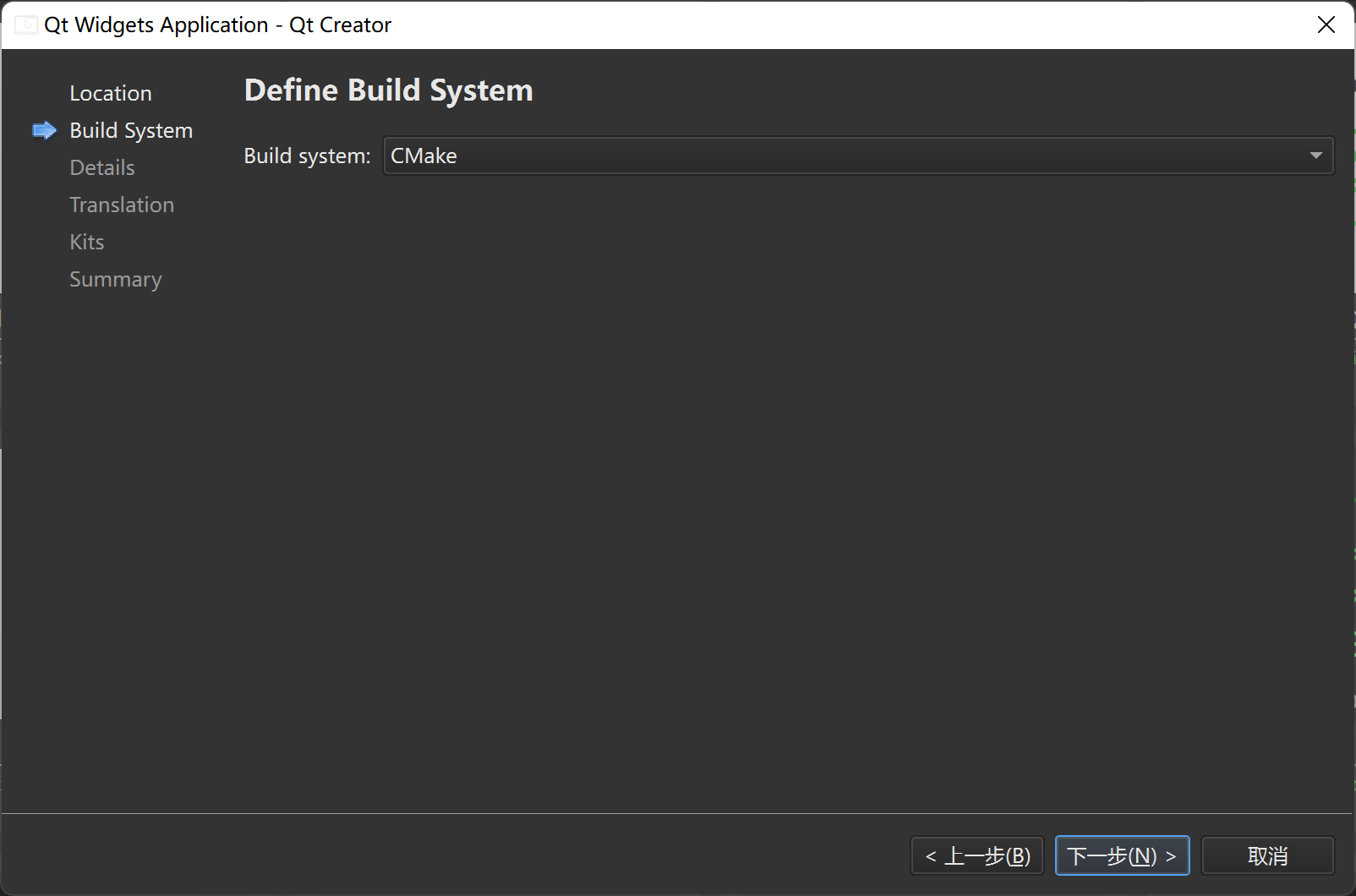Click the separator line above the bottom buttons

(678, 813)
